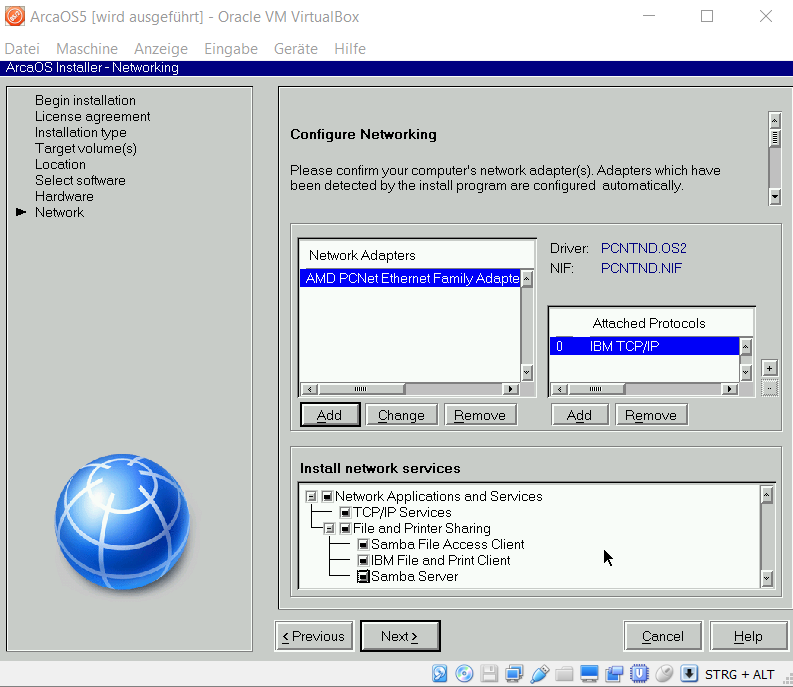
Task: Click network services list scroll down arrow
Action: click(767, 578)
